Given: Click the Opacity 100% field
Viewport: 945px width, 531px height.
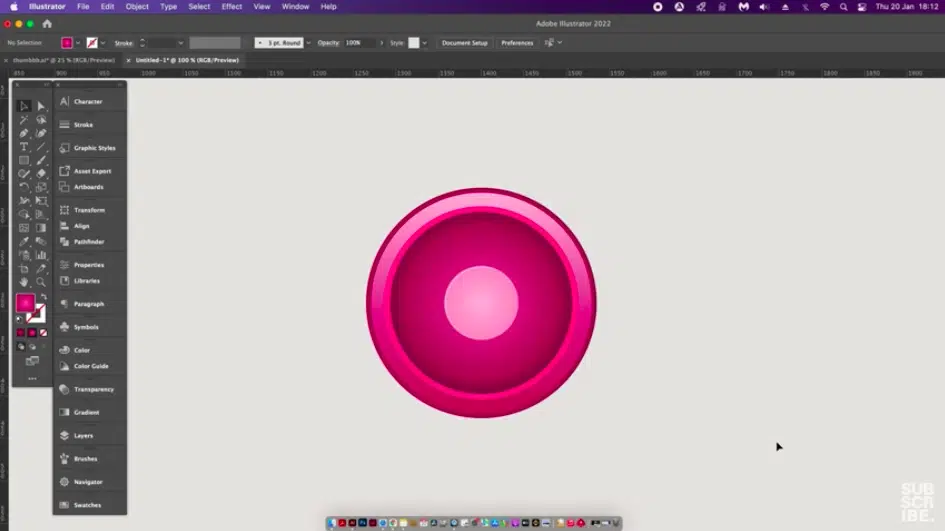Looking at the screenshot, I should pos(359,43).
